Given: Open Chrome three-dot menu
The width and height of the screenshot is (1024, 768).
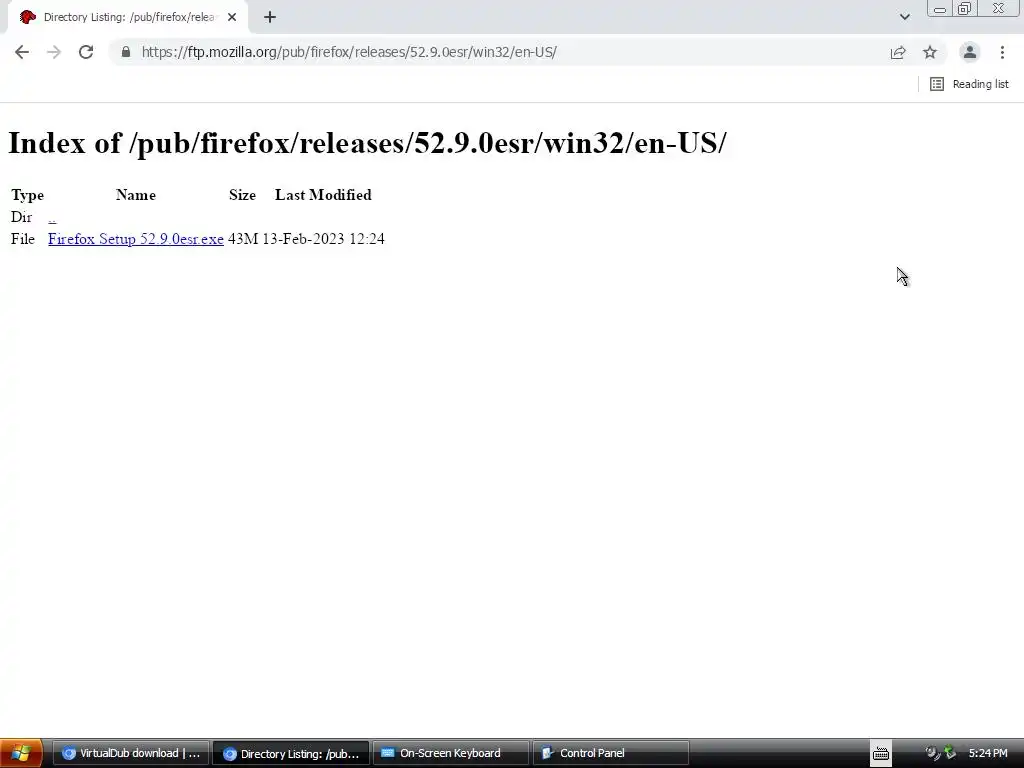Looking at the screenshot, I should click(1002, 52).
